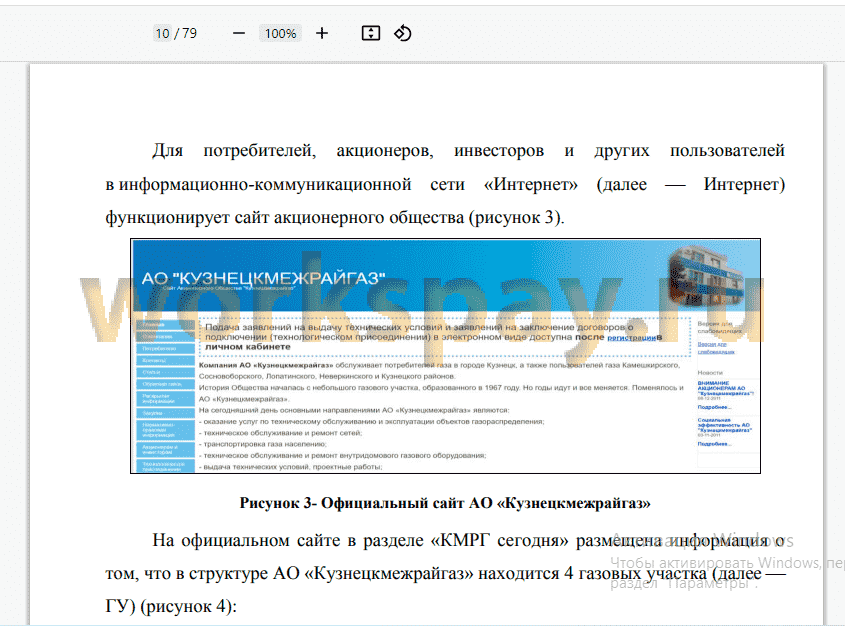
Task: Rotate the document counterclockwise
Action: coord(403,33)
